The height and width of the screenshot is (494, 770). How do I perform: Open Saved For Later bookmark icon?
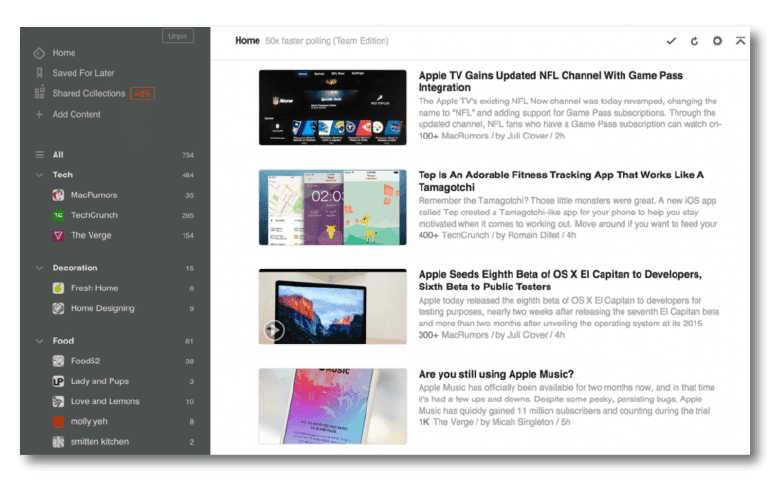(x=39, y=73)
